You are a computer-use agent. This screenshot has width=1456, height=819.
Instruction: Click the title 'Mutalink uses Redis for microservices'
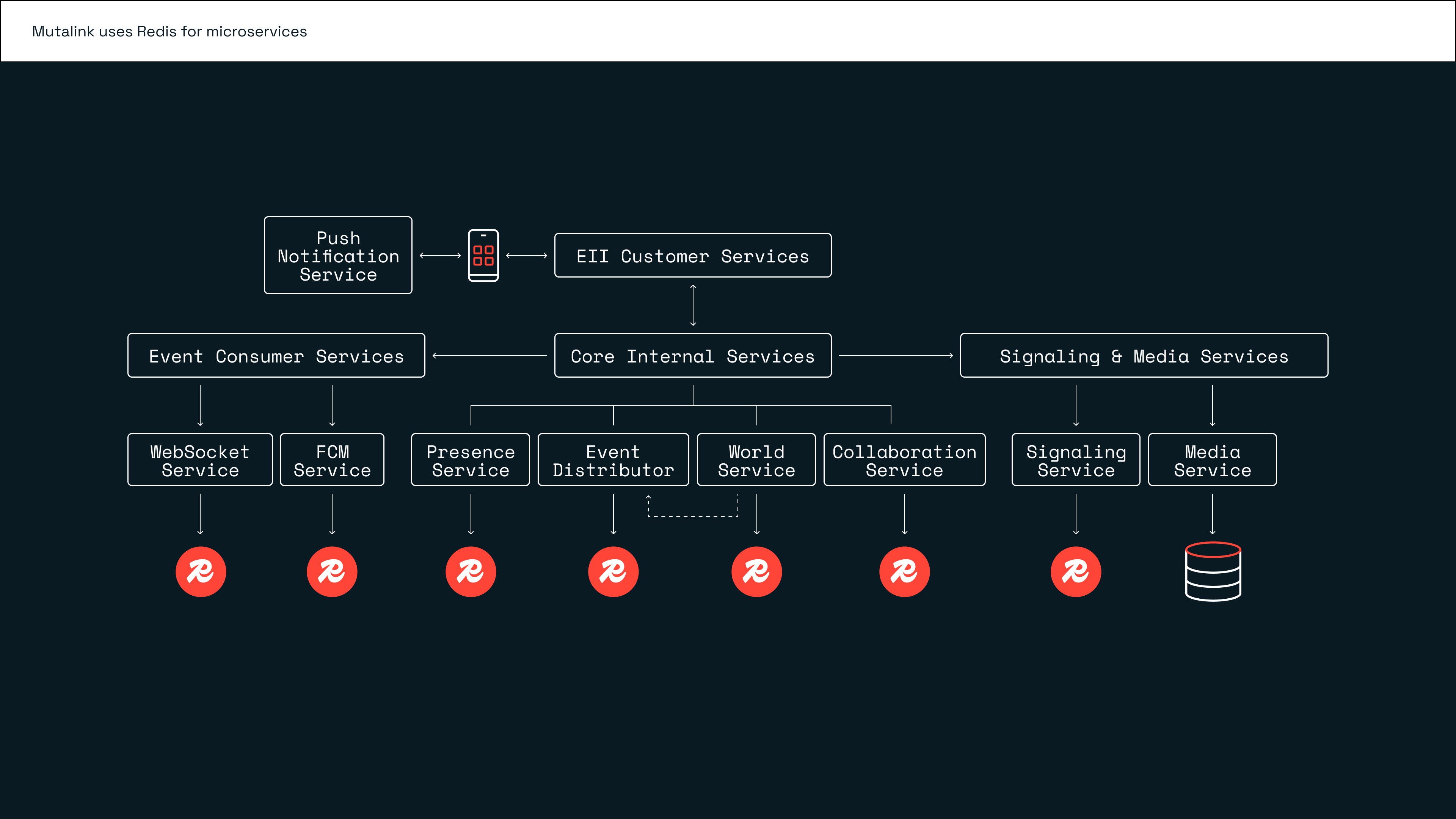[x=169, y=31]
